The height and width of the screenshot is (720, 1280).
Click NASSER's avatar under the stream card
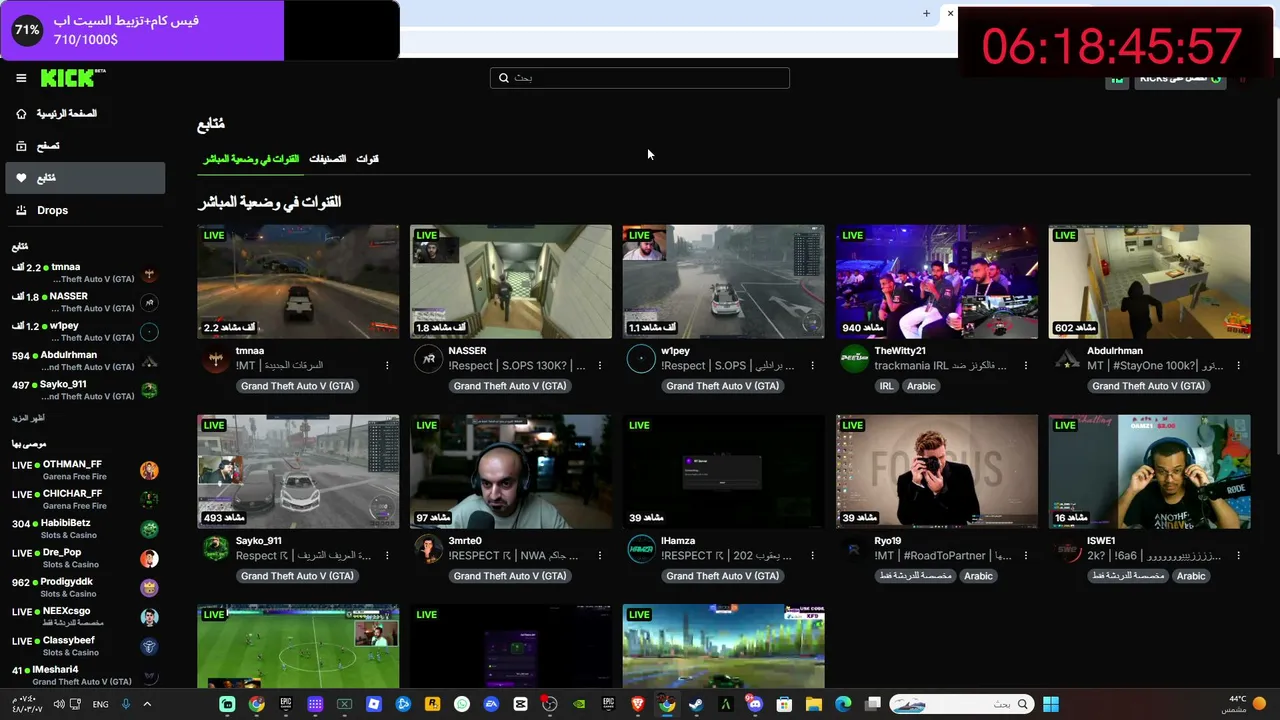pyautogui.click(x=429, y=359)
